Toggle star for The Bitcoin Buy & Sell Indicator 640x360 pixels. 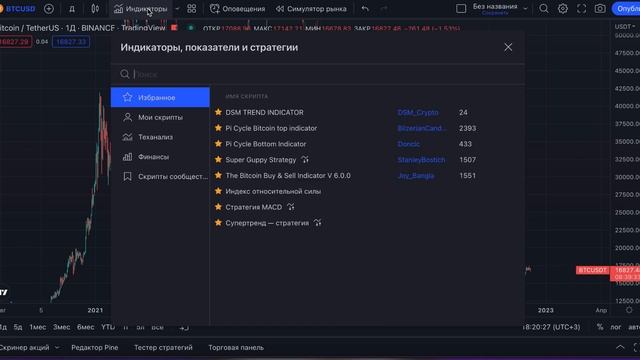(x=218, y=175)
